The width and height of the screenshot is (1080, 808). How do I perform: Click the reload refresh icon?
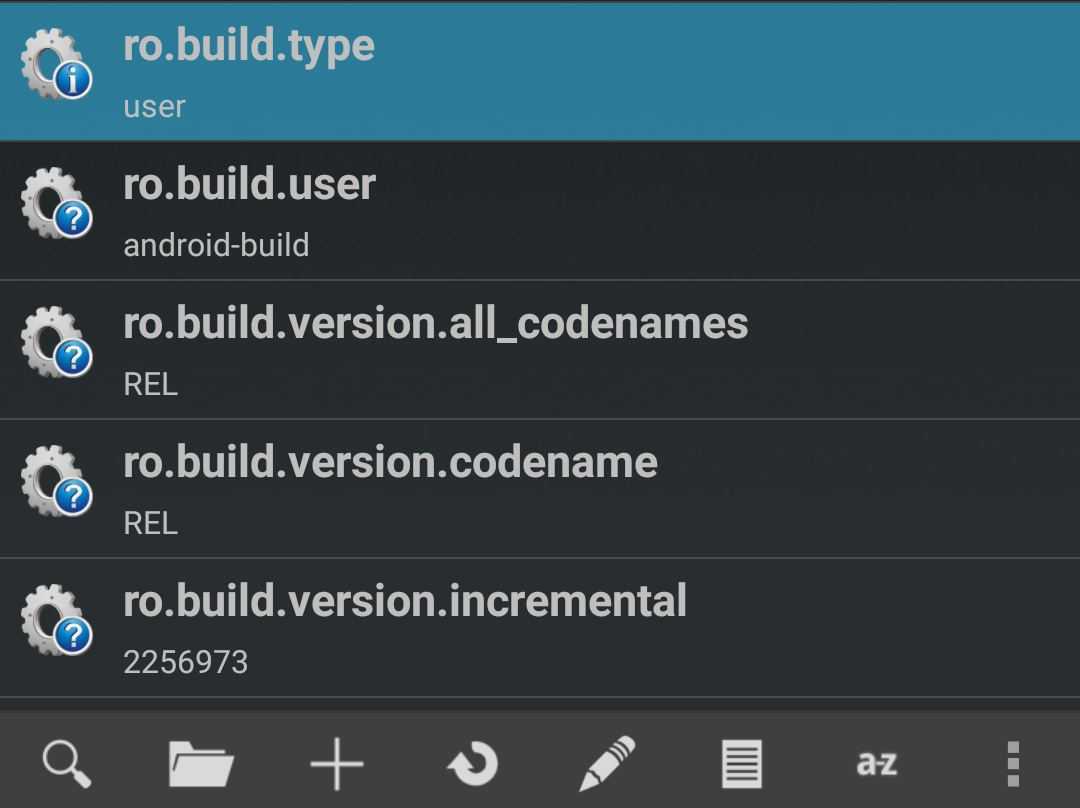[x=472, y=763]
